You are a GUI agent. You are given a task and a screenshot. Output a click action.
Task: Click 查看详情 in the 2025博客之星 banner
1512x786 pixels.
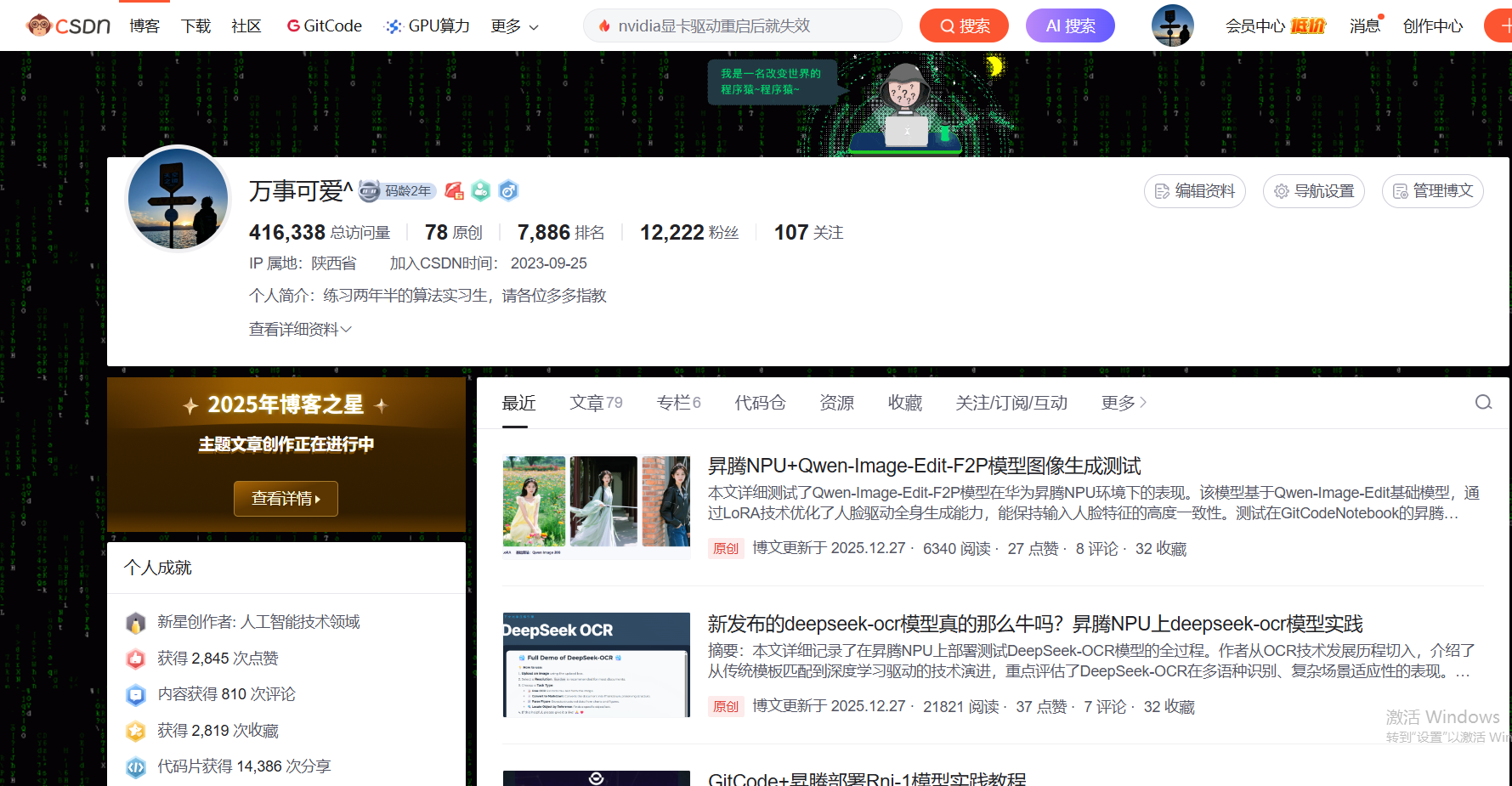(x=286, y=498)
